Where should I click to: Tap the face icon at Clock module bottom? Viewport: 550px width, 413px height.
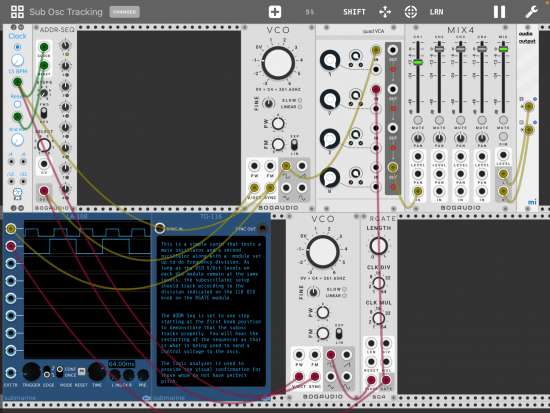click(17, 193)
